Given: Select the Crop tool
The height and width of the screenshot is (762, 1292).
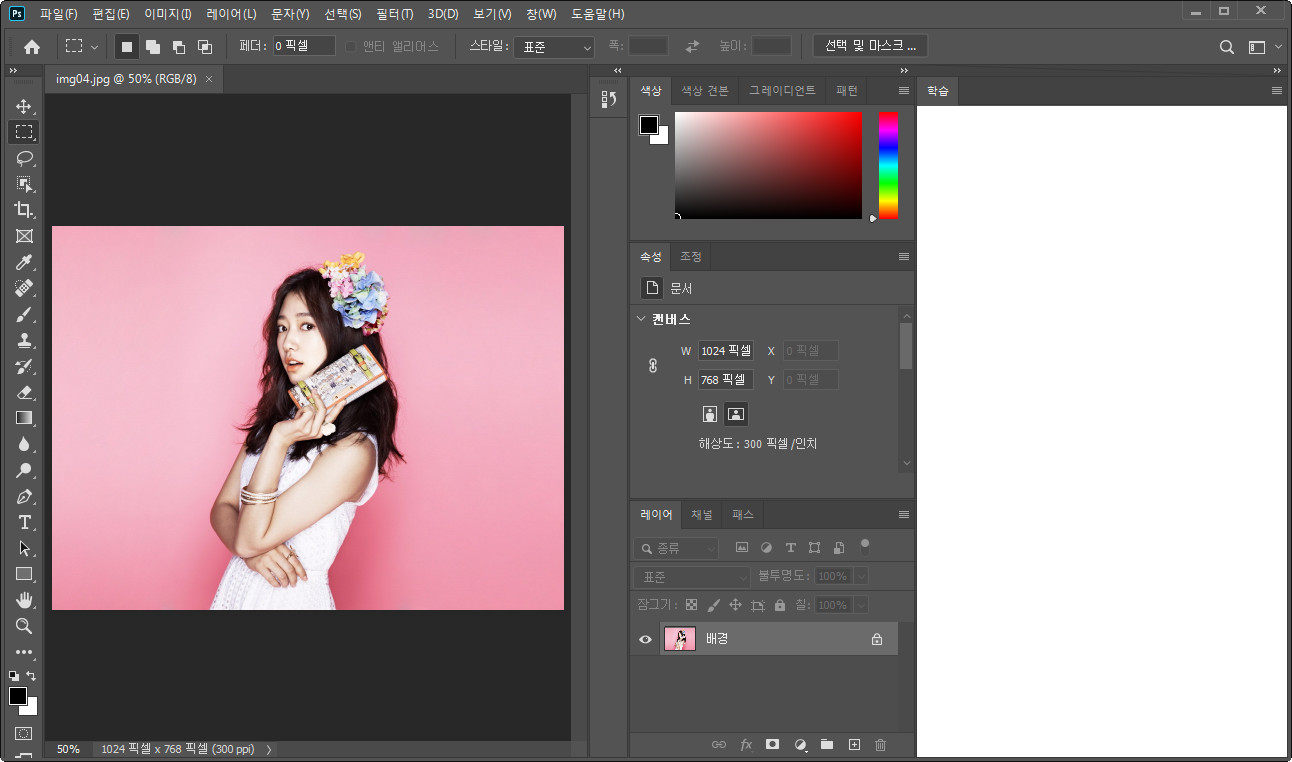Looking at the screenshot, I should (x=24, y=210).
